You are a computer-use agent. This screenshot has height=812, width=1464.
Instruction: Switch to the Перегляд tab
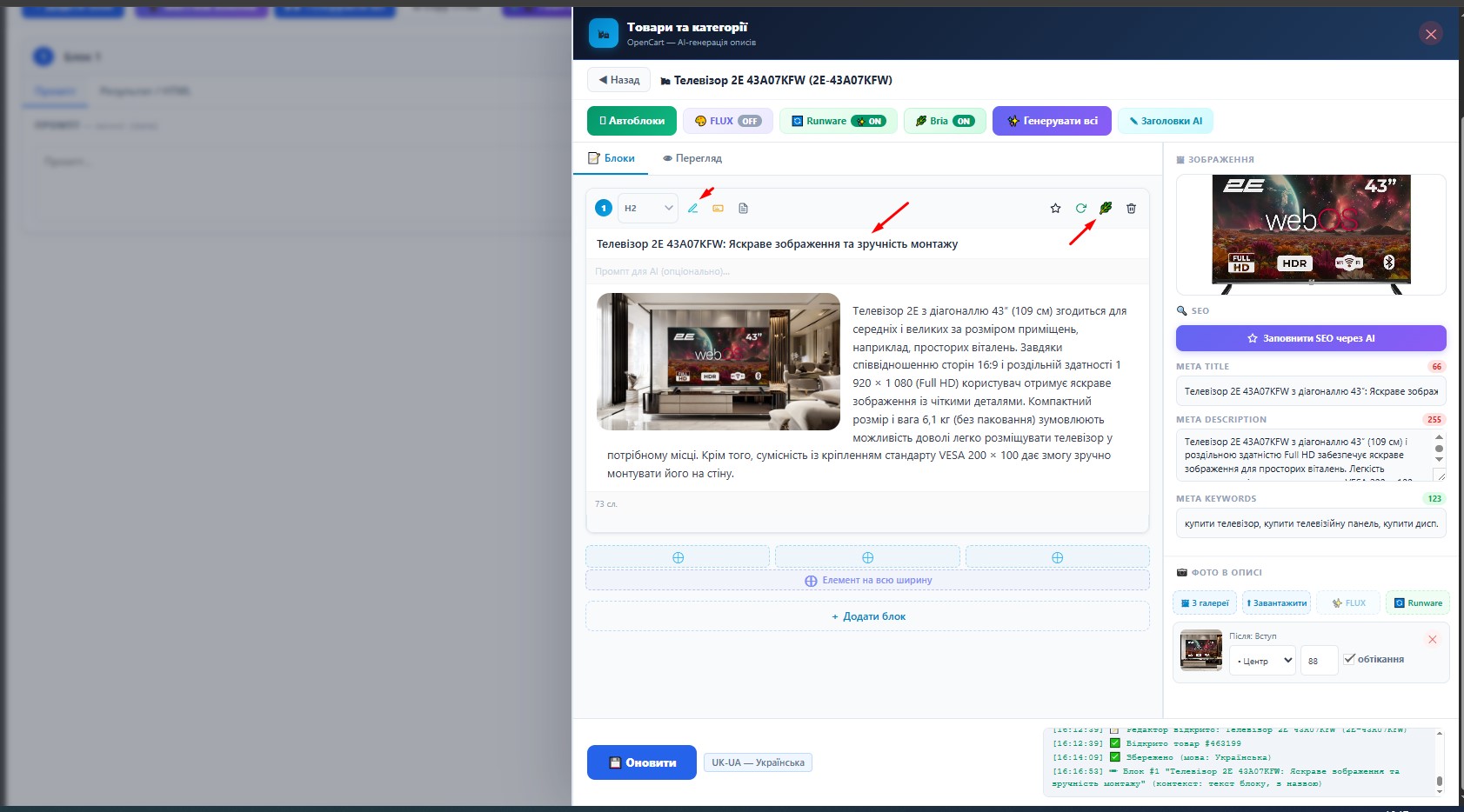pos(692,158)
